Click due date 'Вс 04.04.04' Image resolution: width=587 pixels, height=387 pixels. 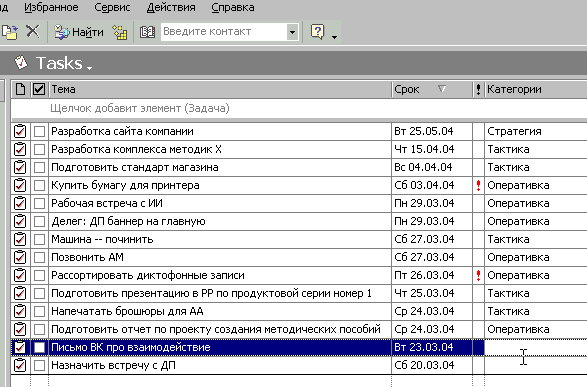pos(423,167)
